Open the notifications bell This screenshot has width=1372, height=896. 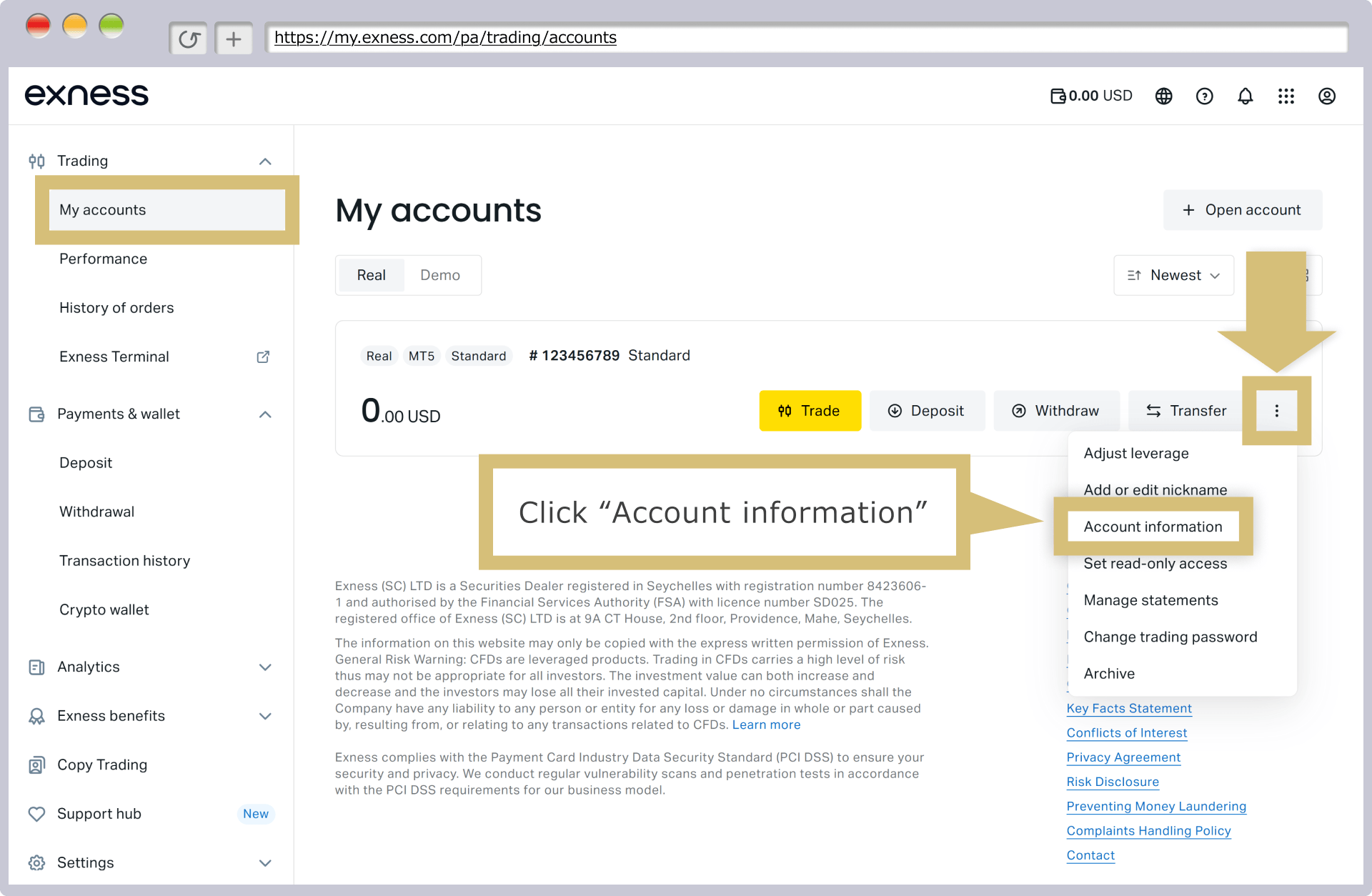click(x=1245, y=96)
